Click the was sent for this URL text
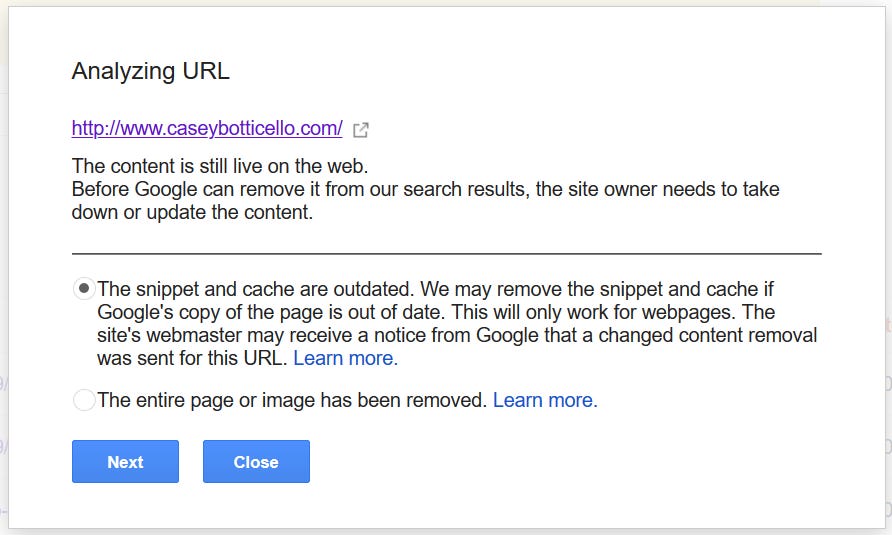The width and height of the screenshot is (892, 535). coord(192,359)
